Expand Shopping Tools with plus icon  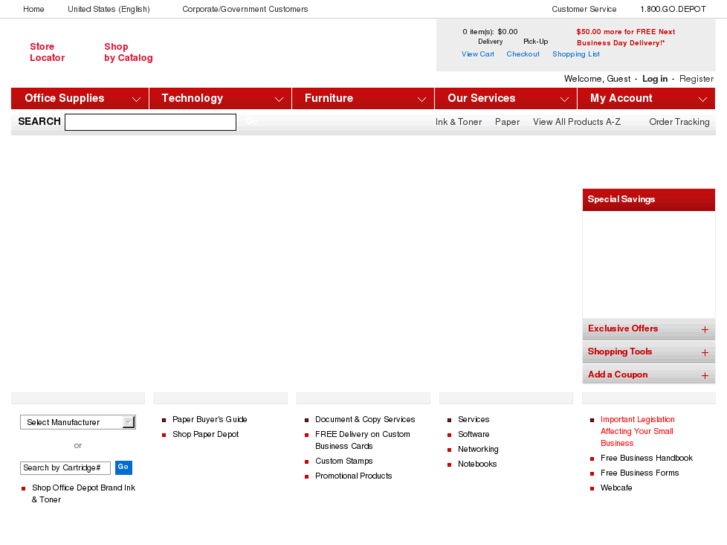pyautogui.click(x=705, y=353)
